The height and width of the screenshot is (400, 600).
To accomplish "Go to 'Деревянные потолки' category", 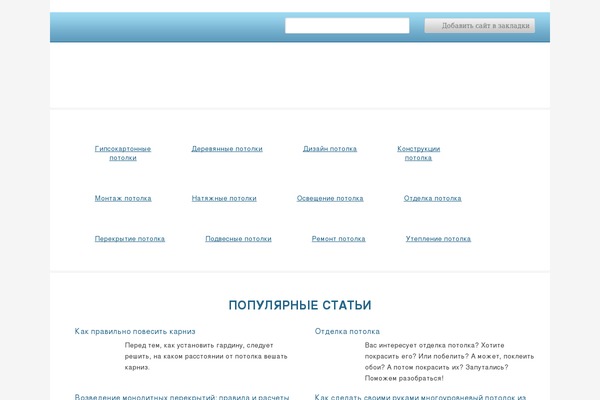I will tap(227, 149).
